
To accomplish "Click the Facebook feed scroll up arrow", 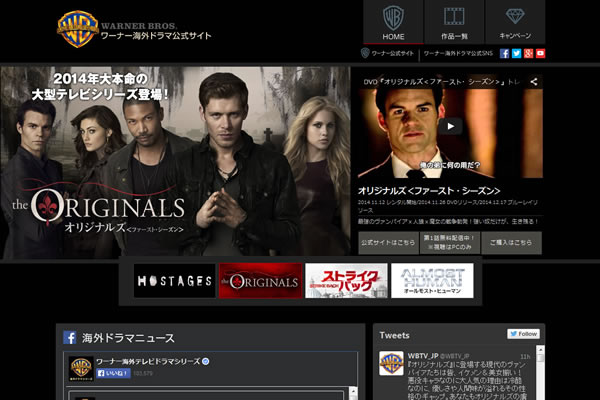I will pos(354,392).
